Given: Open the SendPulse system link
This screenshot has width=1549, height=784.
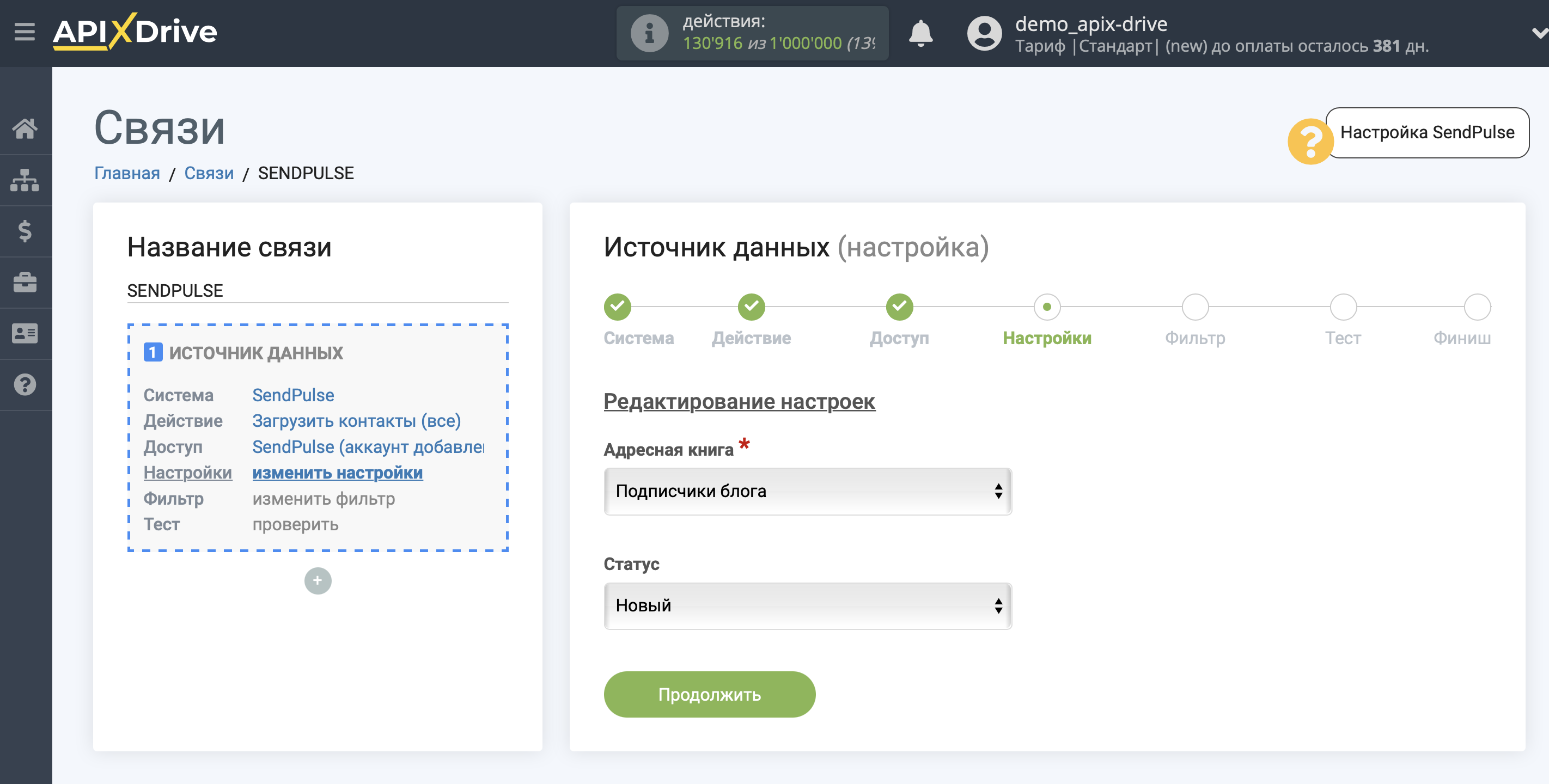Looking at the screenshot, I should coord(293,395).
